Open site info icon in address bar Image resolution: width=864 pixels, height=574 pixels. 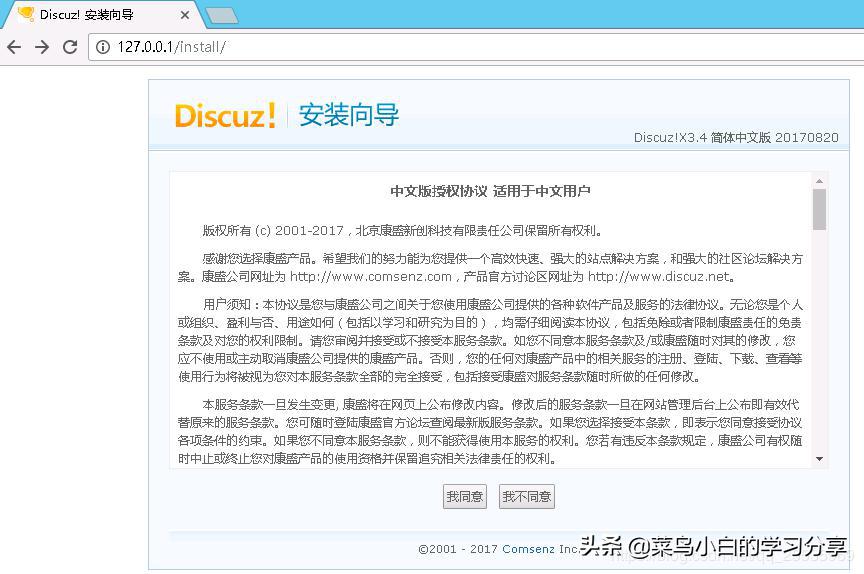(102, 47)
